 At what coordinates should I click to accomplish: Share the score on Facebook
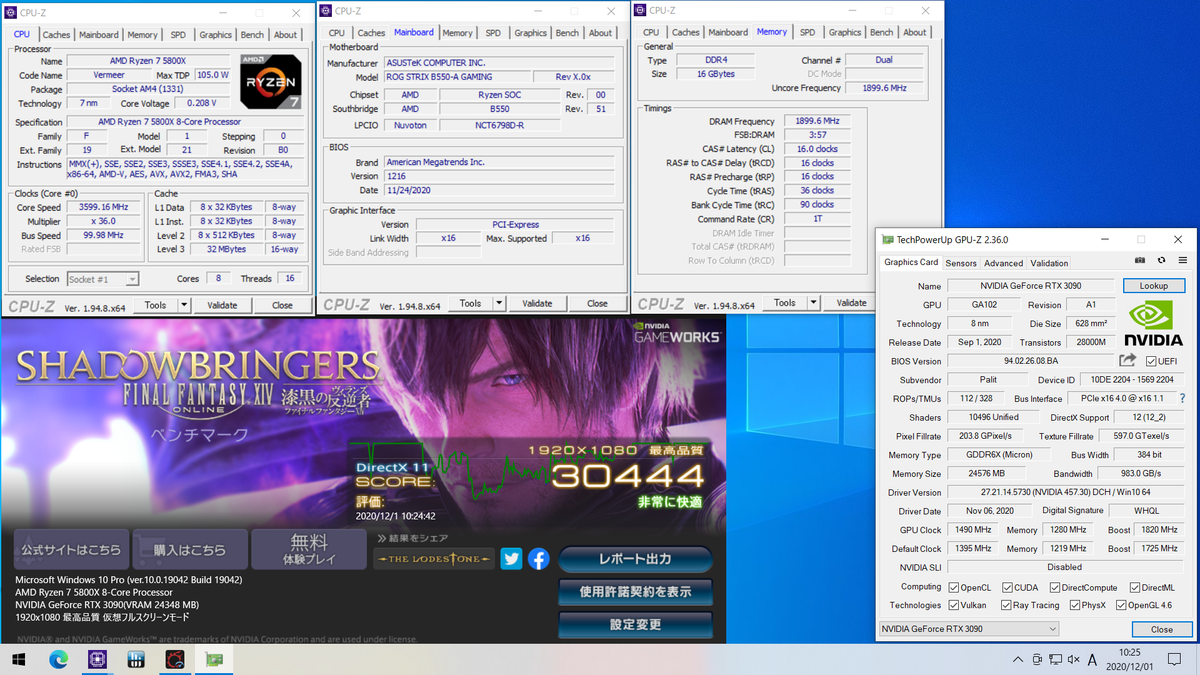538,559
